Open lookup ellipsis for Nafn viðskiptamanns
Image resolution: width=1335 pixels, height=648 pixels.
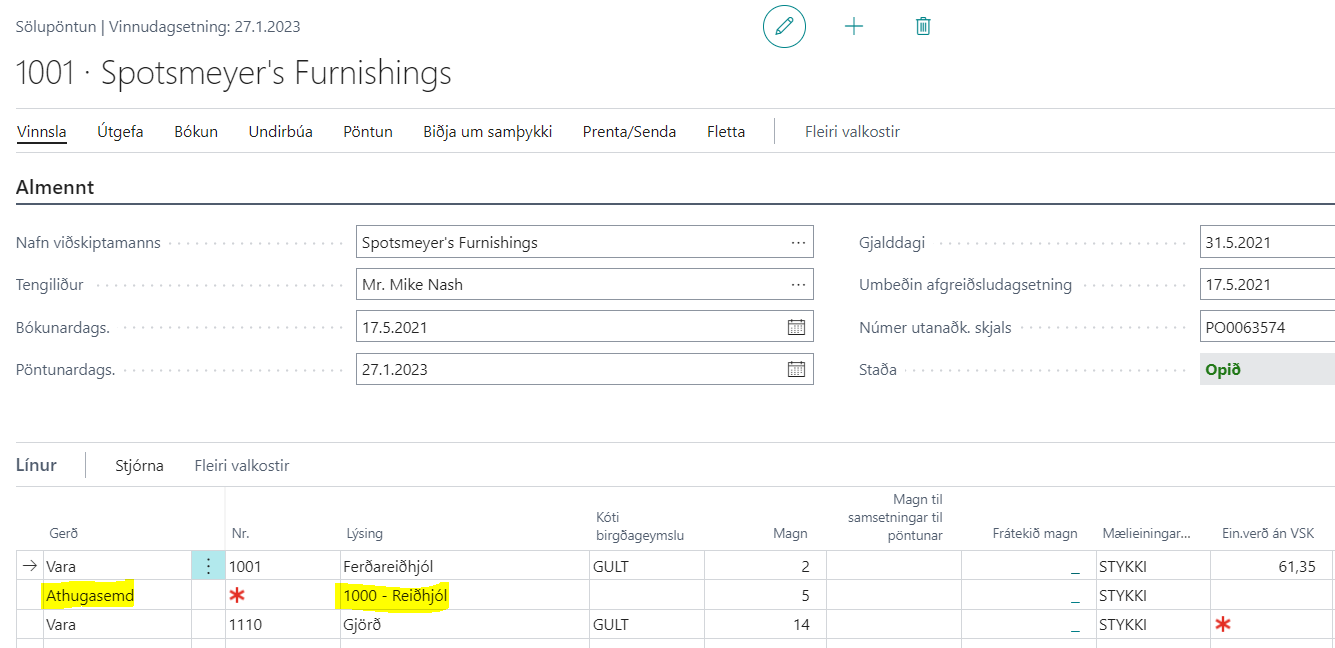[x=798, y=243]
